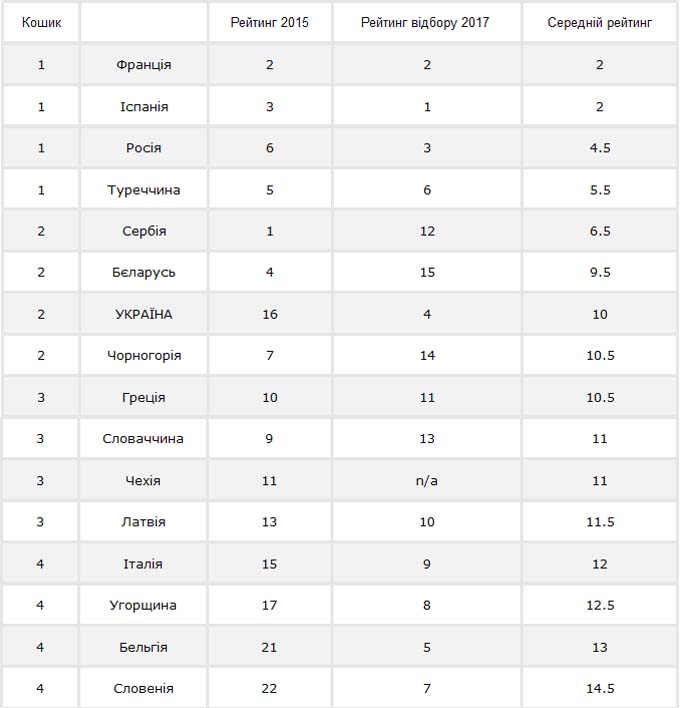The image size is (680, 708).
Task: Select the "Рейтинг відбору 2017" header
Action: 427,22
